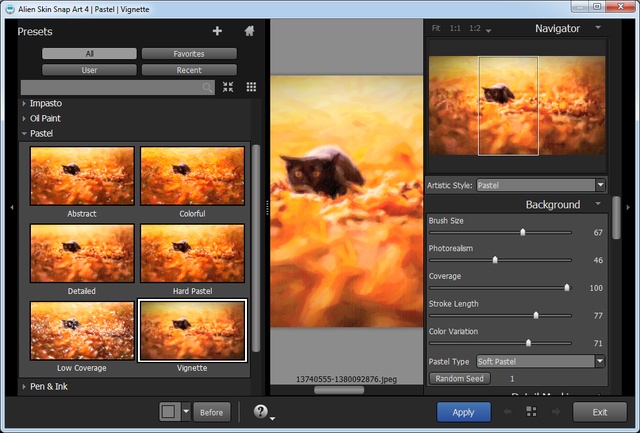This screenshot has height=433, width=640.
Task: Click the left panel collapse arrow
Action: coord(11,206)
